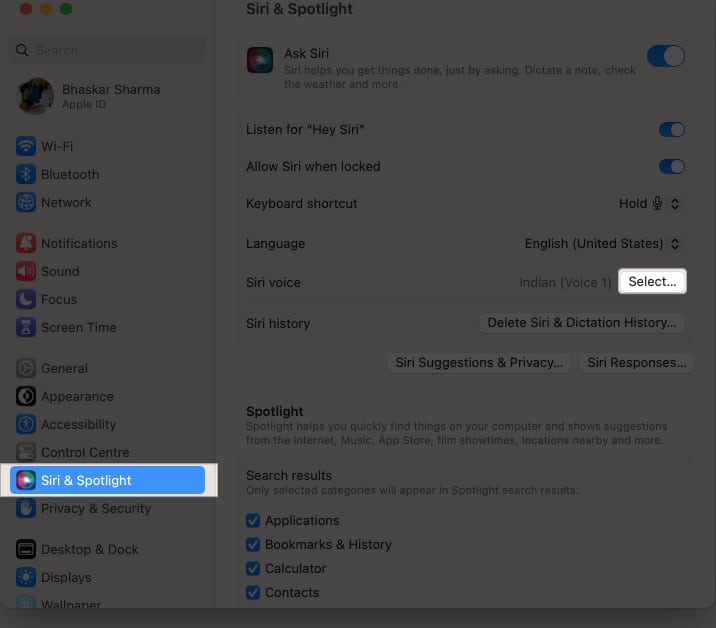Open Privacy & Security hand icon
This screenshot has width=716, height=628.
coord(26,508)
